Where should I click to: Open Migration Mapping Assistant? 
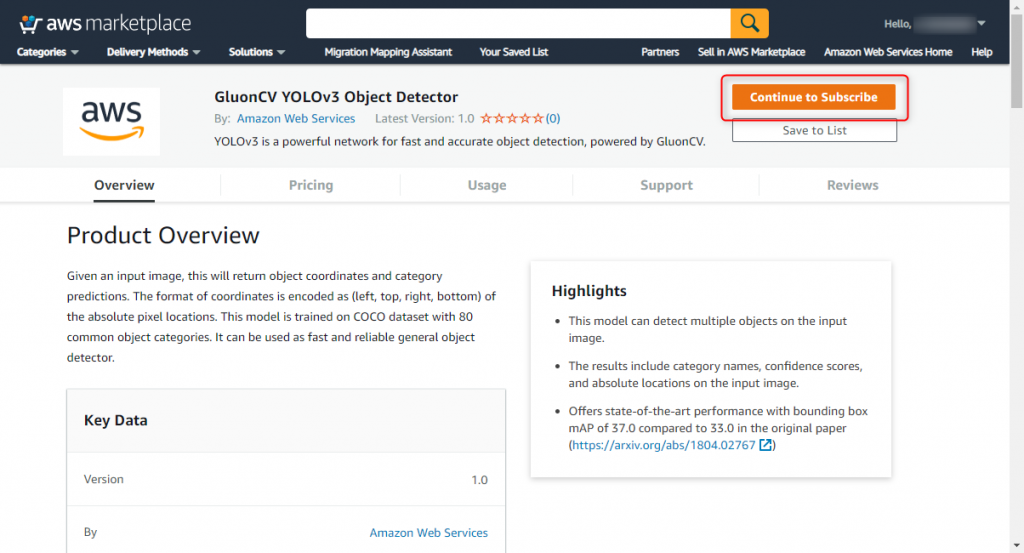tap(388, 52)
